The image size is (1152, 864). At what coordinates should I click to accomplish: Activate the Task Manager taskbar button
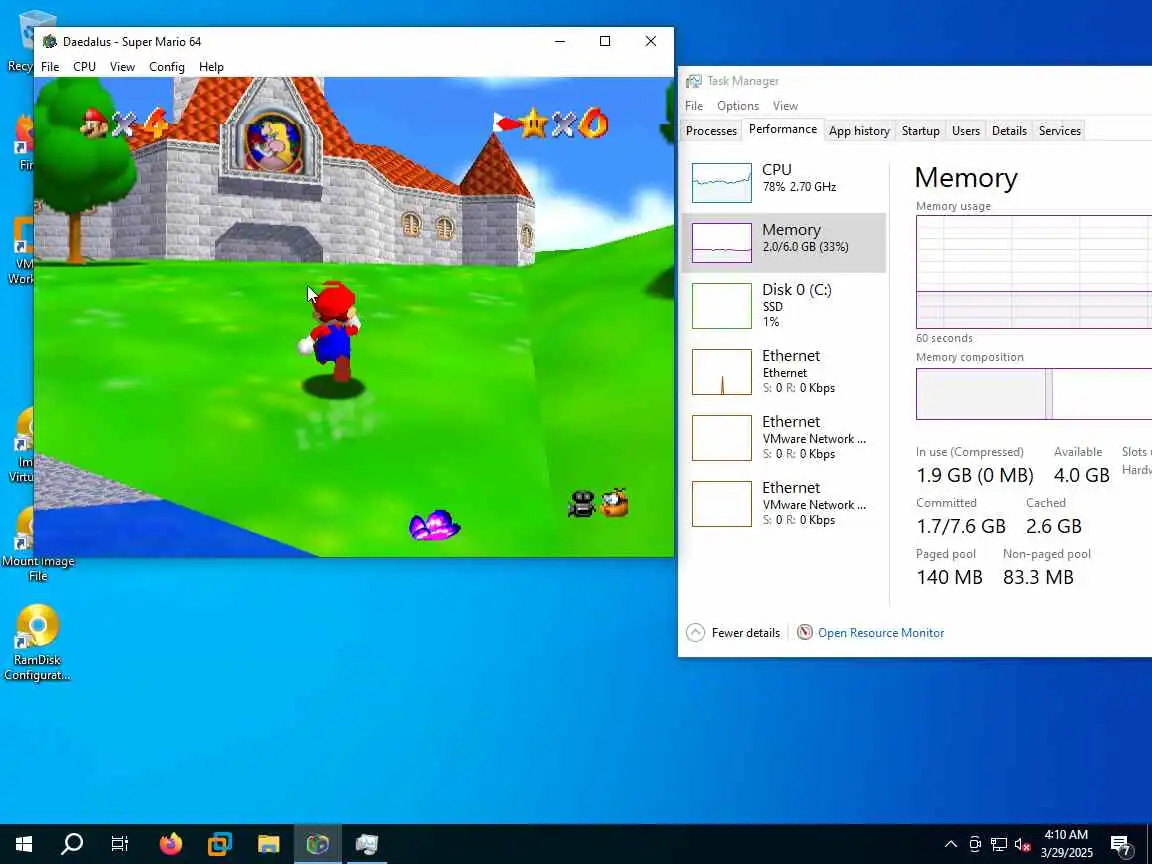coord(367,844)
